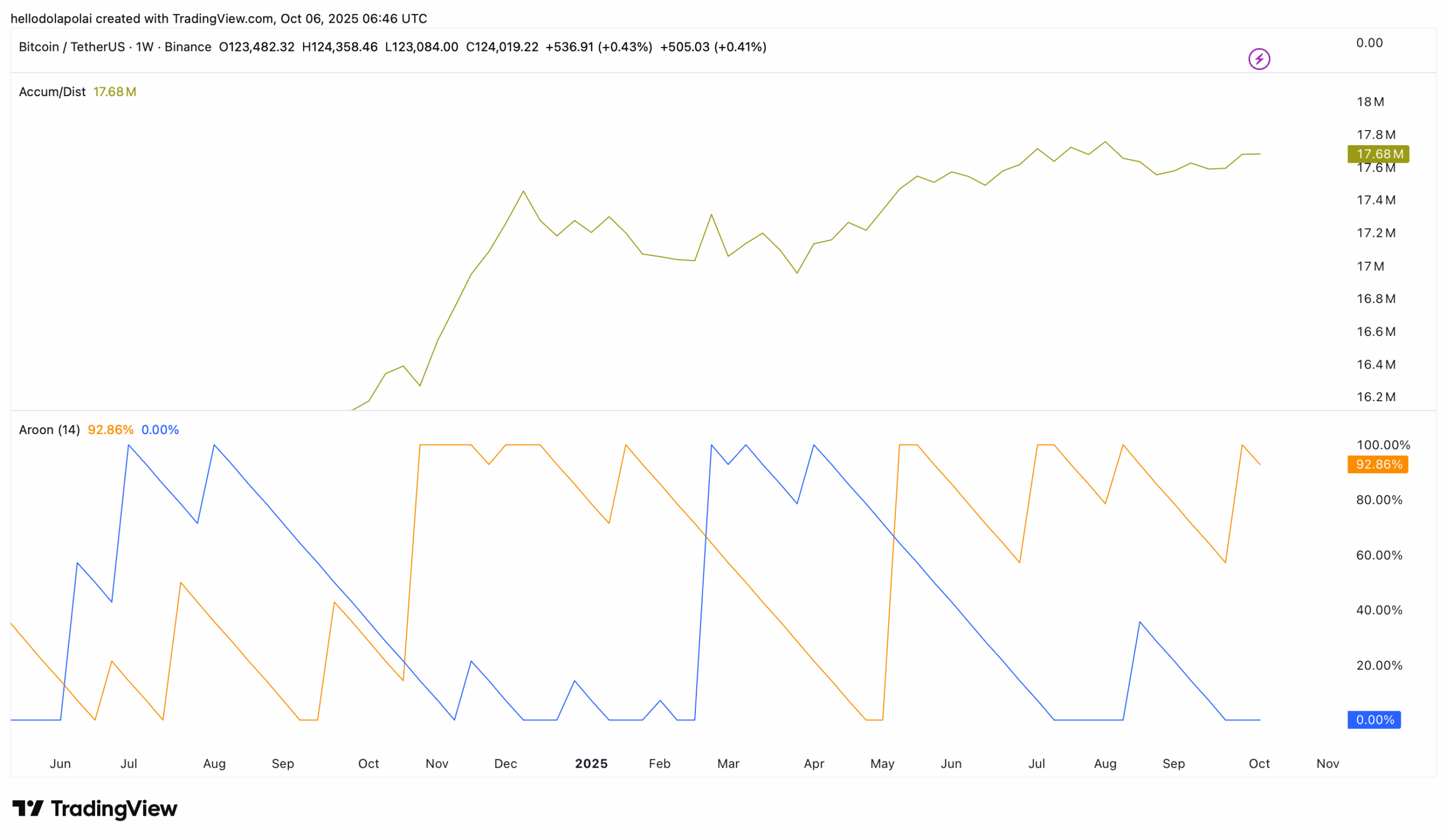Click the olive 17.68 M axis price tag
1447x840 pixels.
coord(1378,154)
